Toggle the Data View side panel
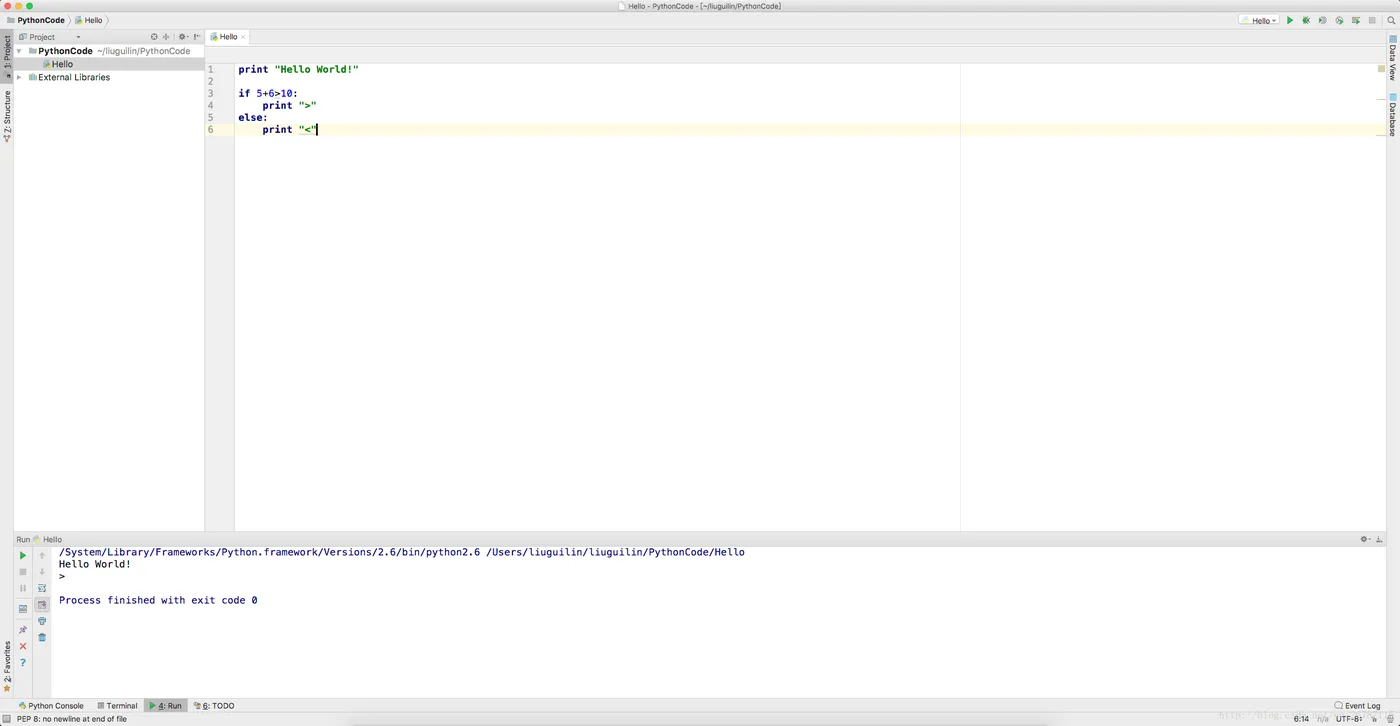 click(1393, 57)
